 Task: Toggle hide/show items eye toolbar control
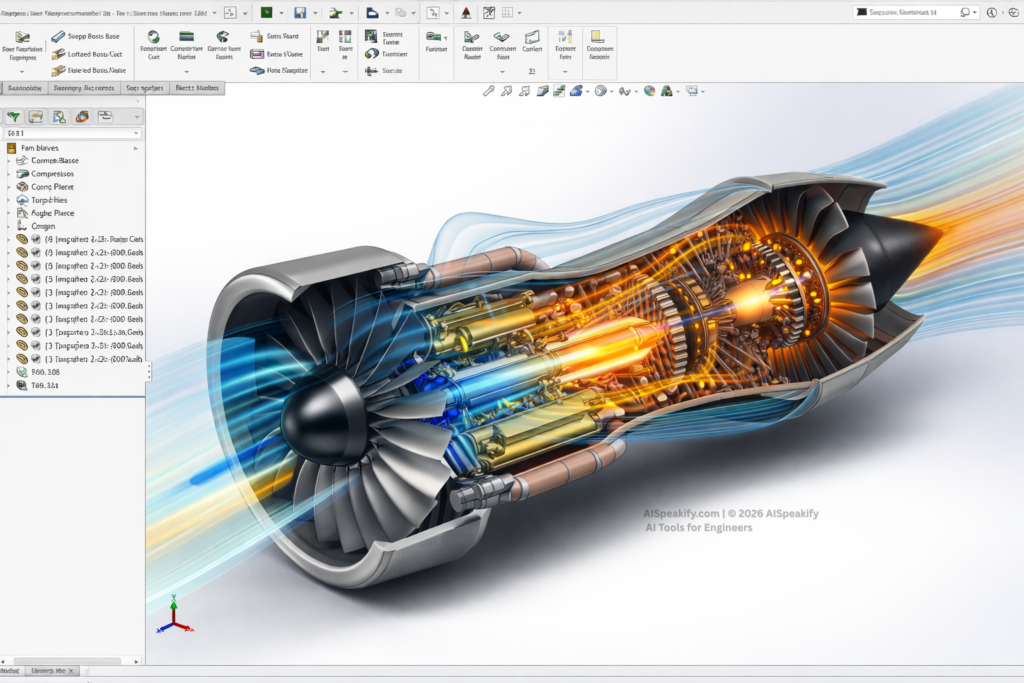(626, 90)
